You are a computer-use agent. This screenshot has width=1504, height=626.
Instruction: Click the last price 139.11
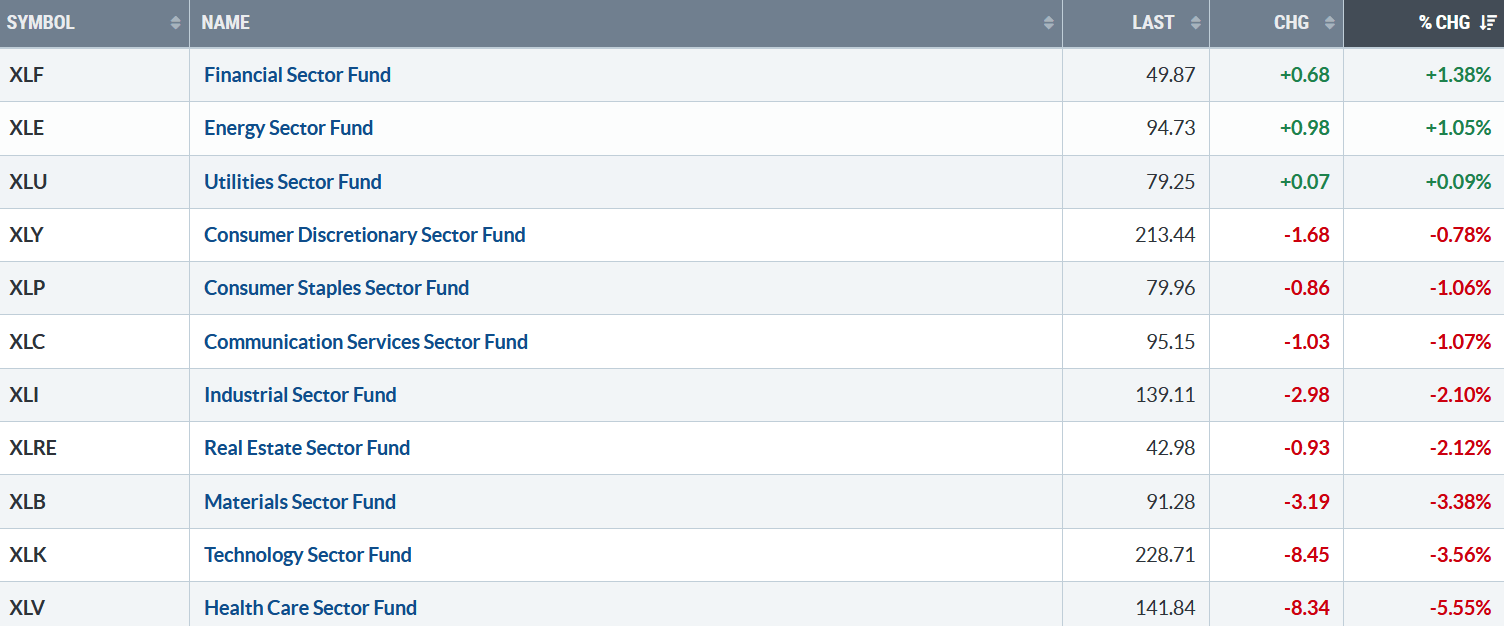[x=1166, y=395]
